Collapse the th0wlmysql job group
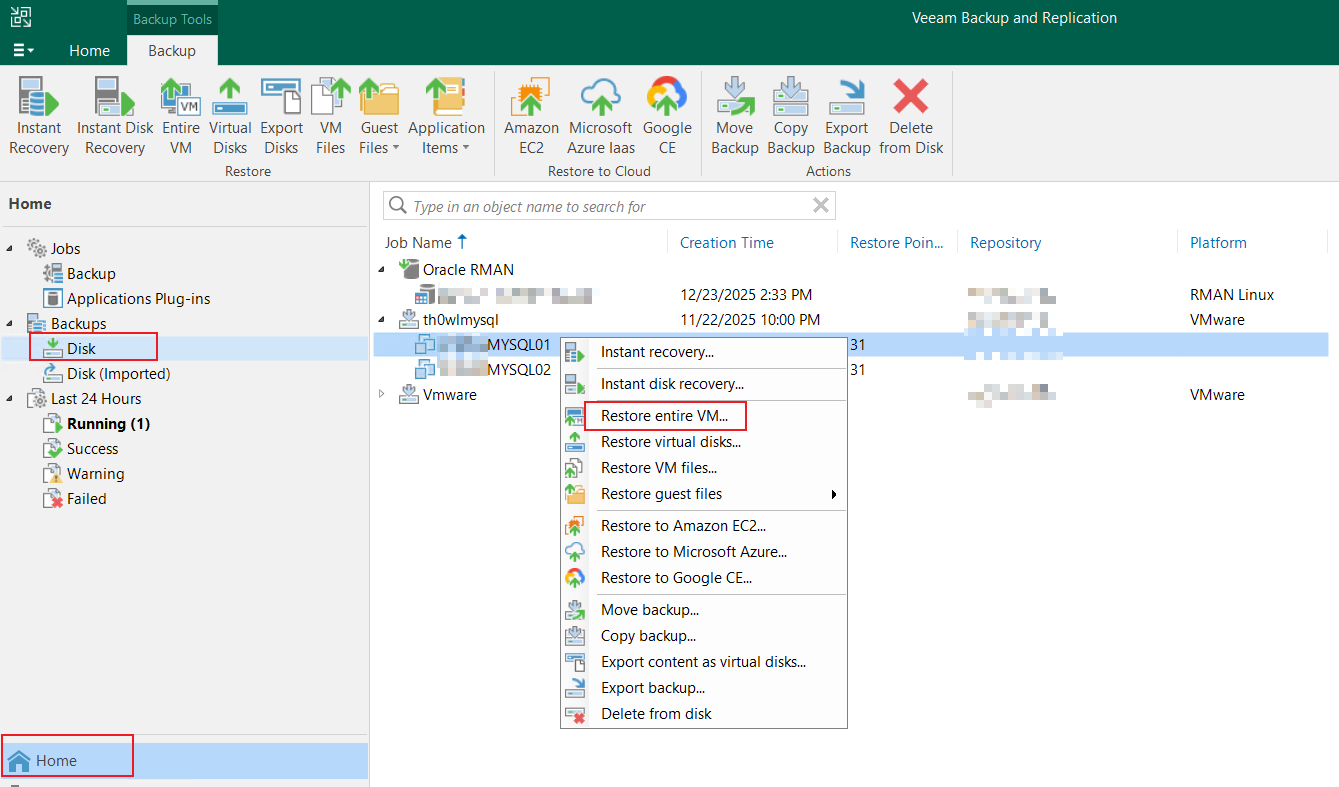Screen dimensions: 1339x787 point(382,319)
